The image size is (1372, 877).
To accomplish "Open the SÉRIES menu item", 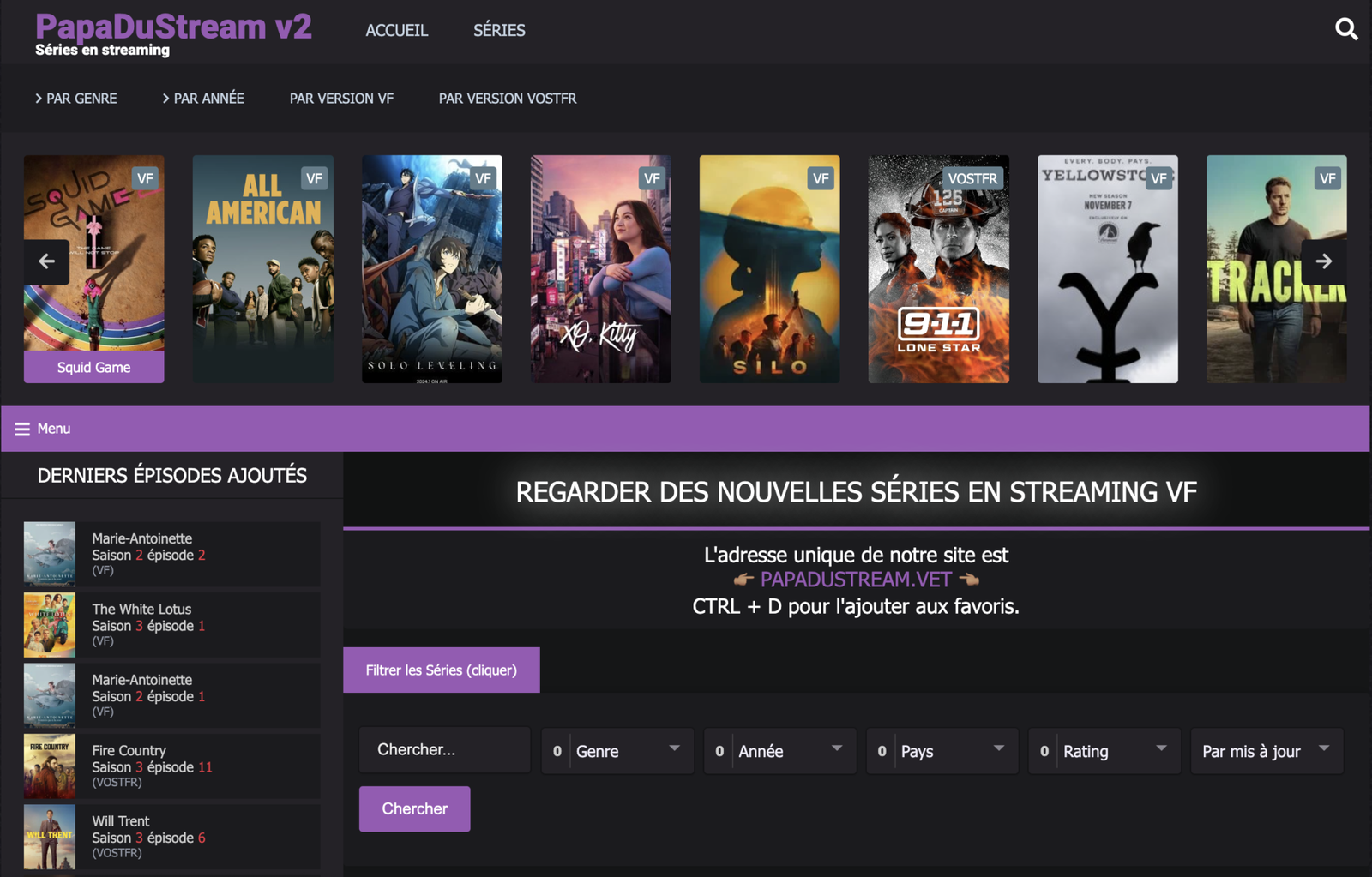I will 499,30.
